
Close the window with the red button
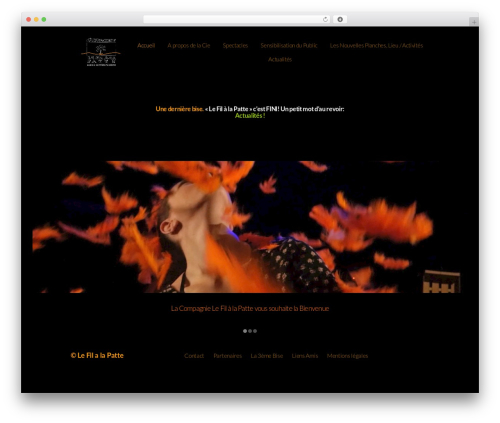point(29,19)
